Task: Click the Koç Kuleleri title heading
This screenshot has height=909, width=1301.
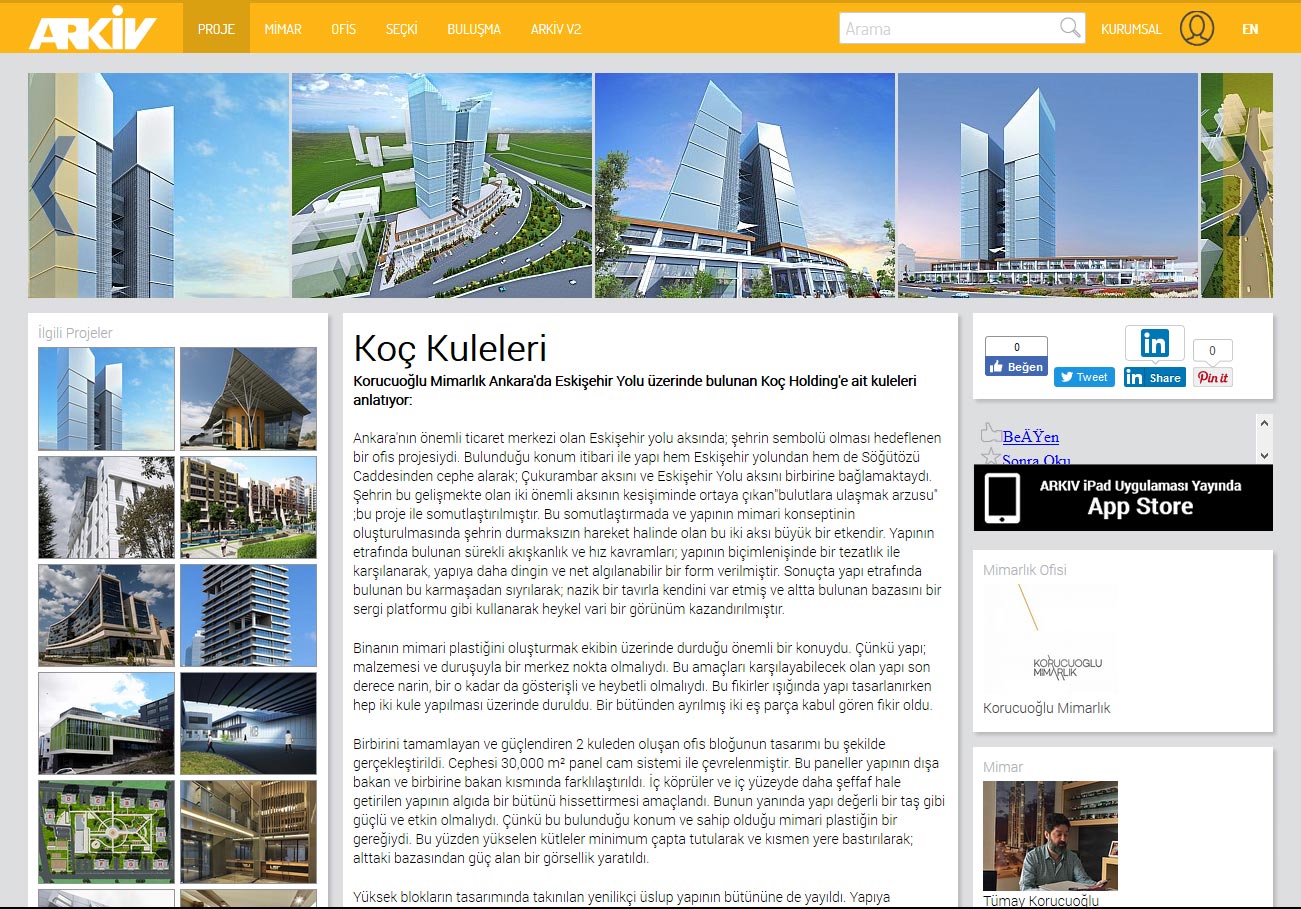Action: point(450,348)
